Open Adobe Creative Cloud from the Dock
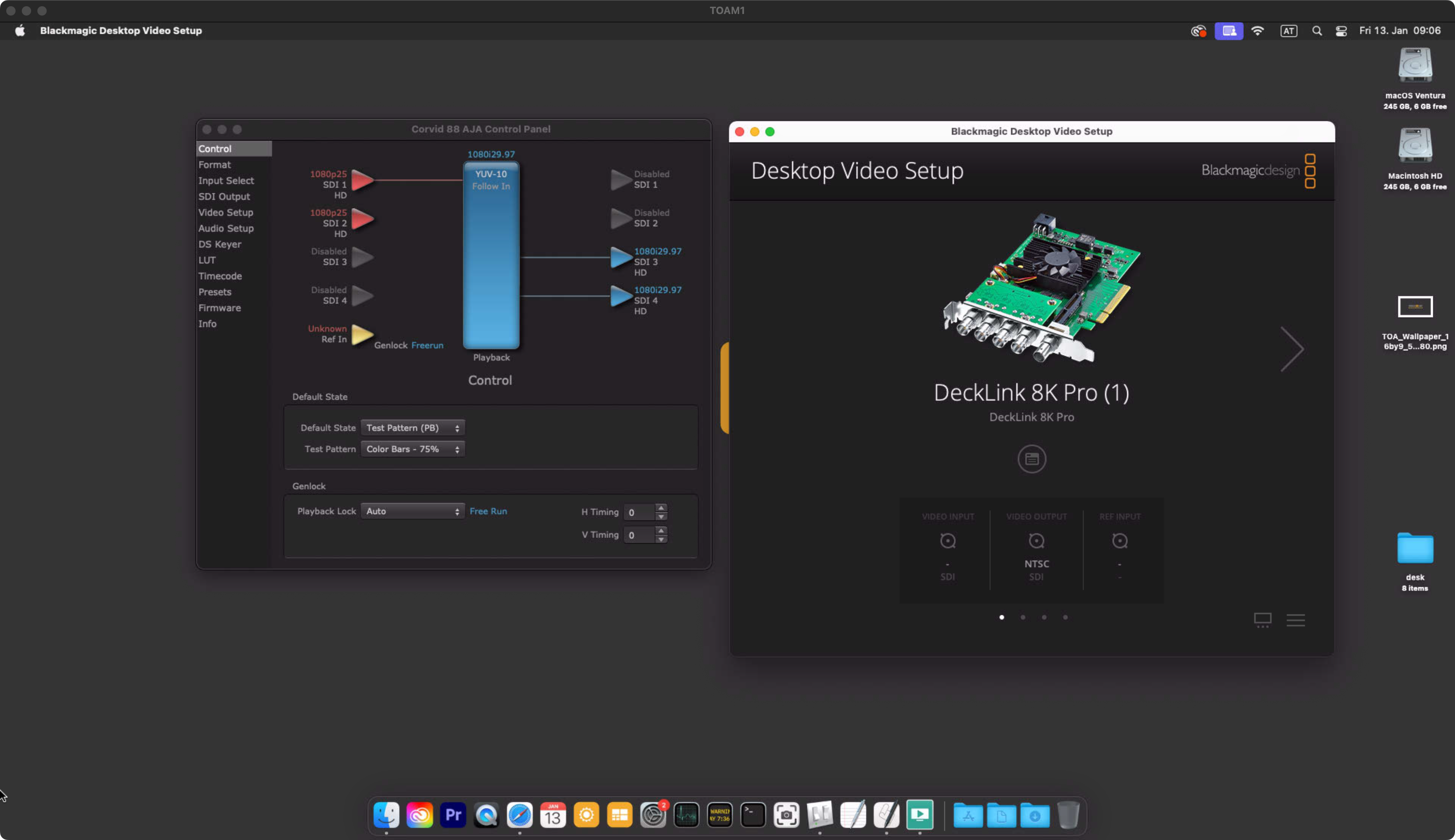Image resolution: width=1455 pixels, height=840 pixels. click(420, 815)
